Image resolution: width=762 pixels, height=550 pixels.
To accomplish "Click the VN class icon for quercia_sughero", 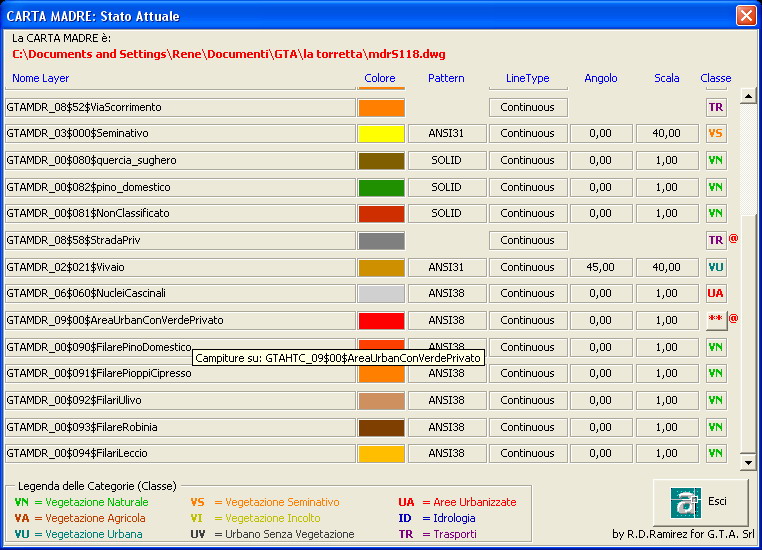I will click(716, 160).
